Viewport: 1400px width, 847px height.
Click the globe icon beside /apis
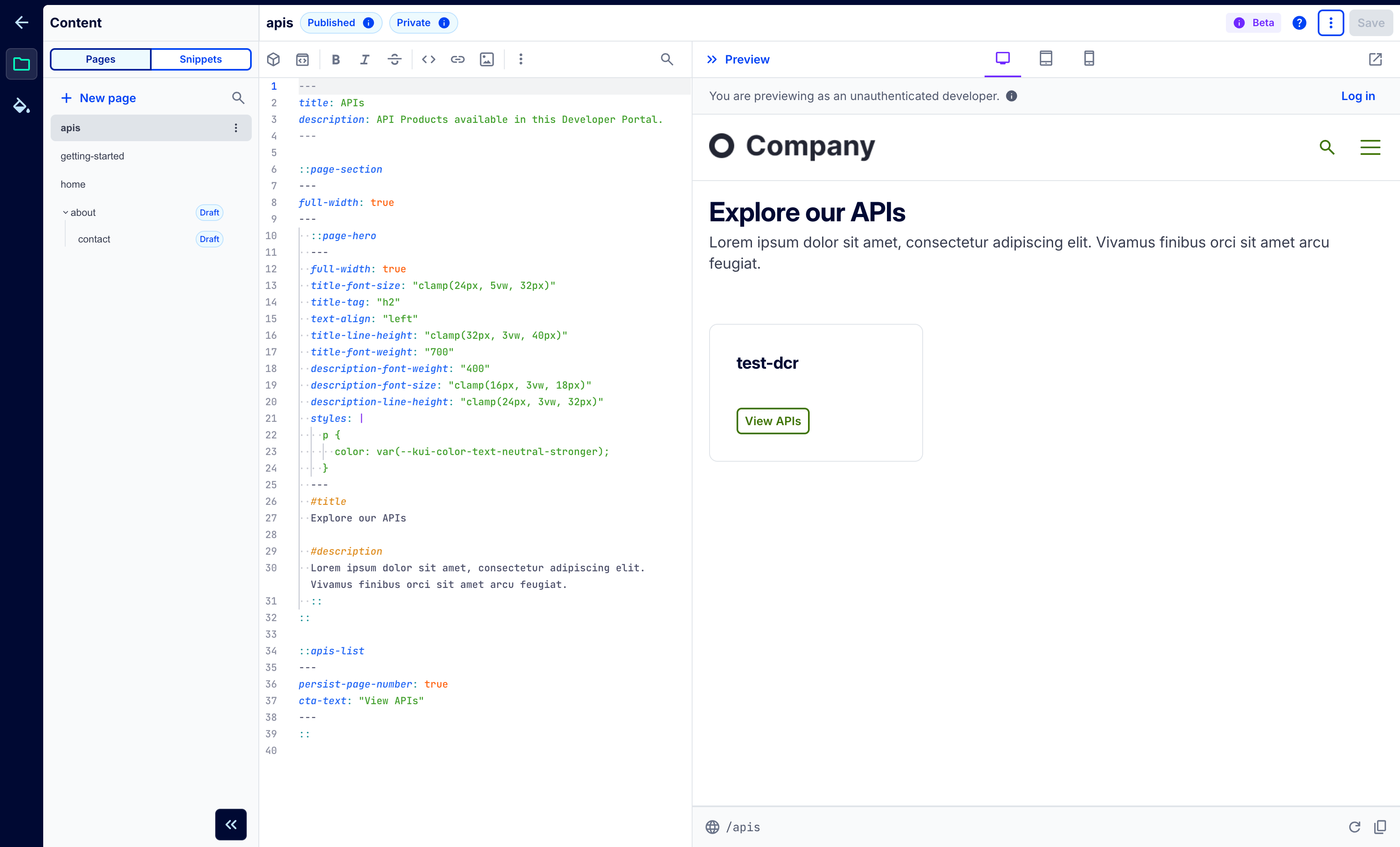[712, 827]
